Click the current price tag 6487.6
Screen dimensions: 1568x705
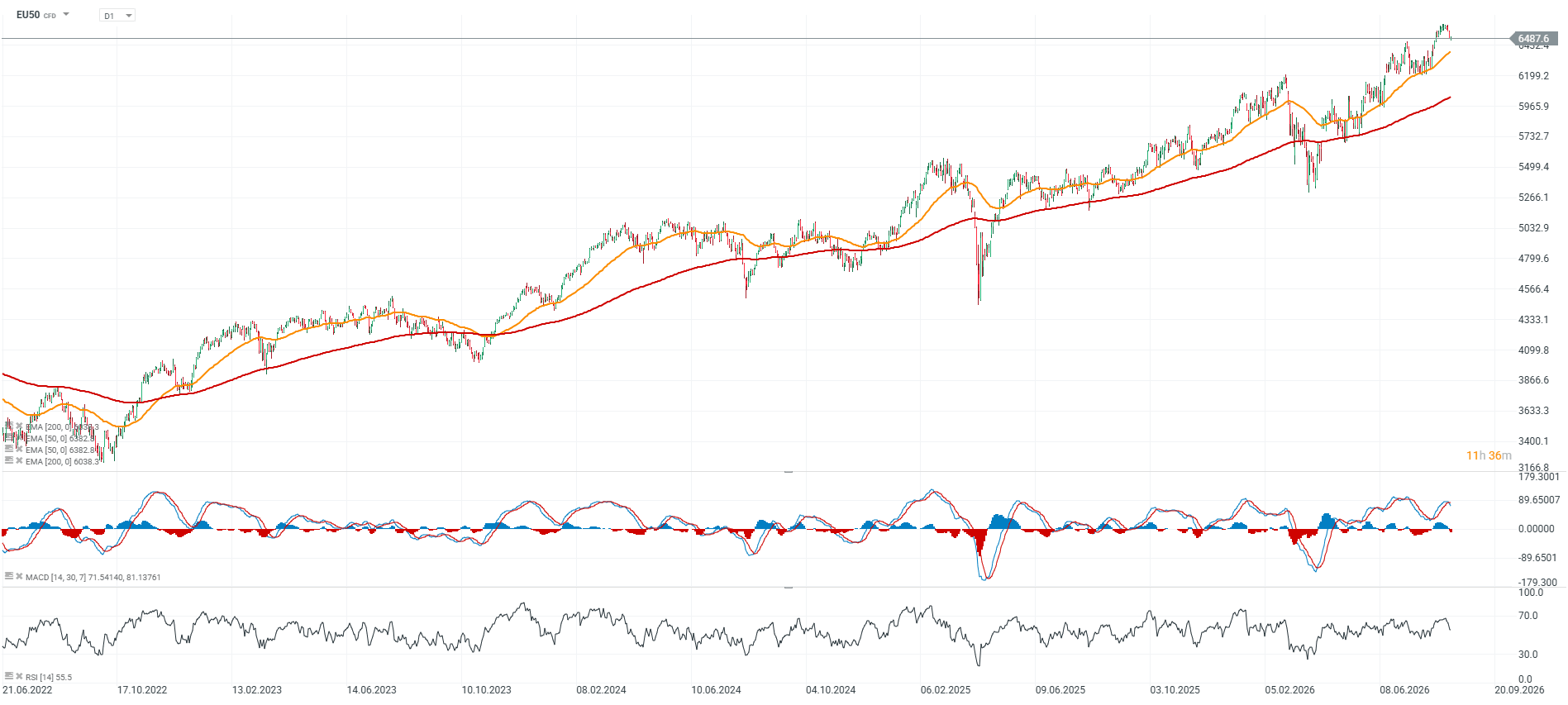tap(1533, 39)
